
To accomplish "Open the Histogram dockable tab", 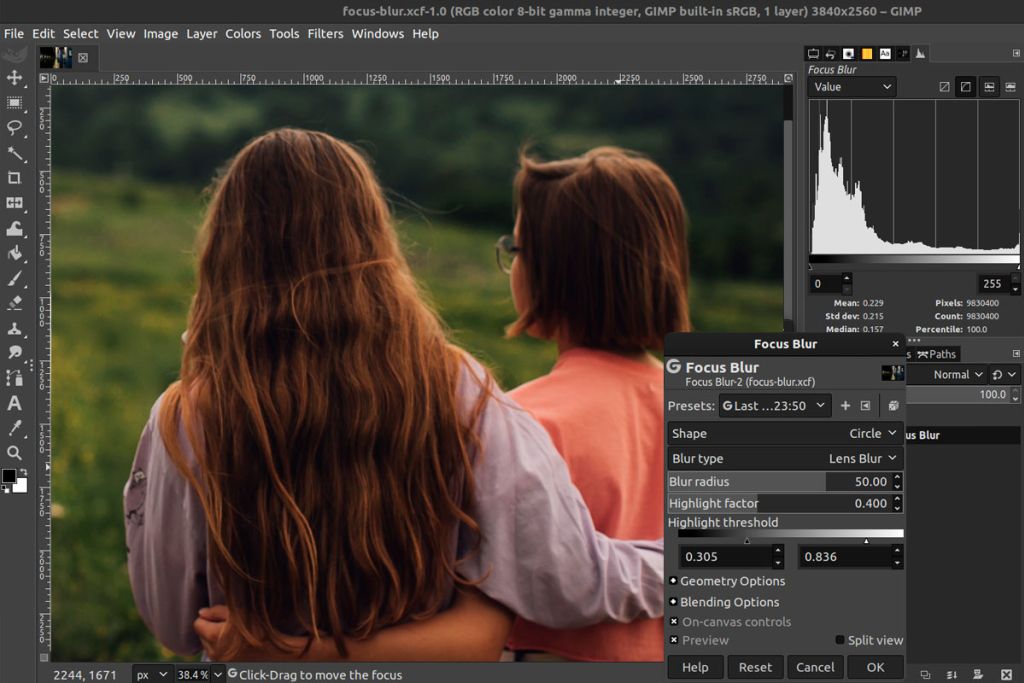I will click(x=919, y=53).
